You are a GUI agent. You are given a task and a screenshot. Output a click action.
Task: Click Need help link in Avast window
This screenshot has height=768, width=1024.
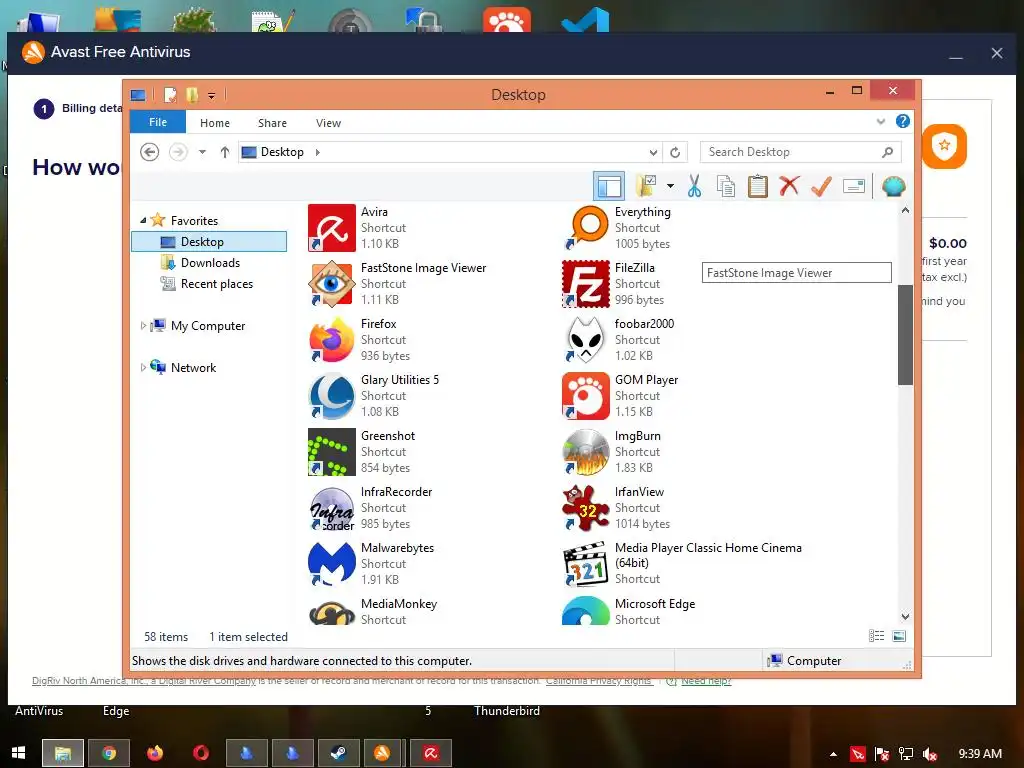(706, 681)
